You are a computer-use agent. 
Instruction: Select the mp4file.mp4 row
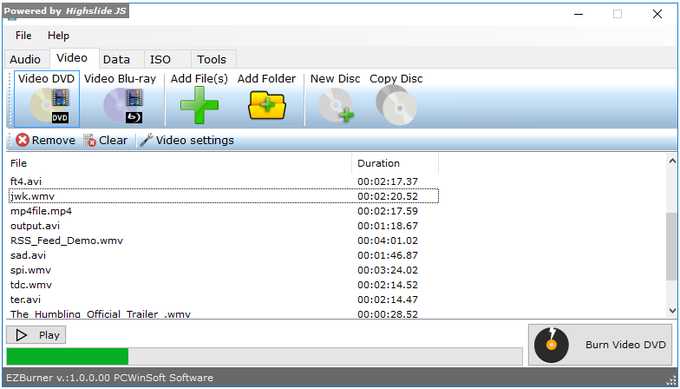[x=223, y=211]
